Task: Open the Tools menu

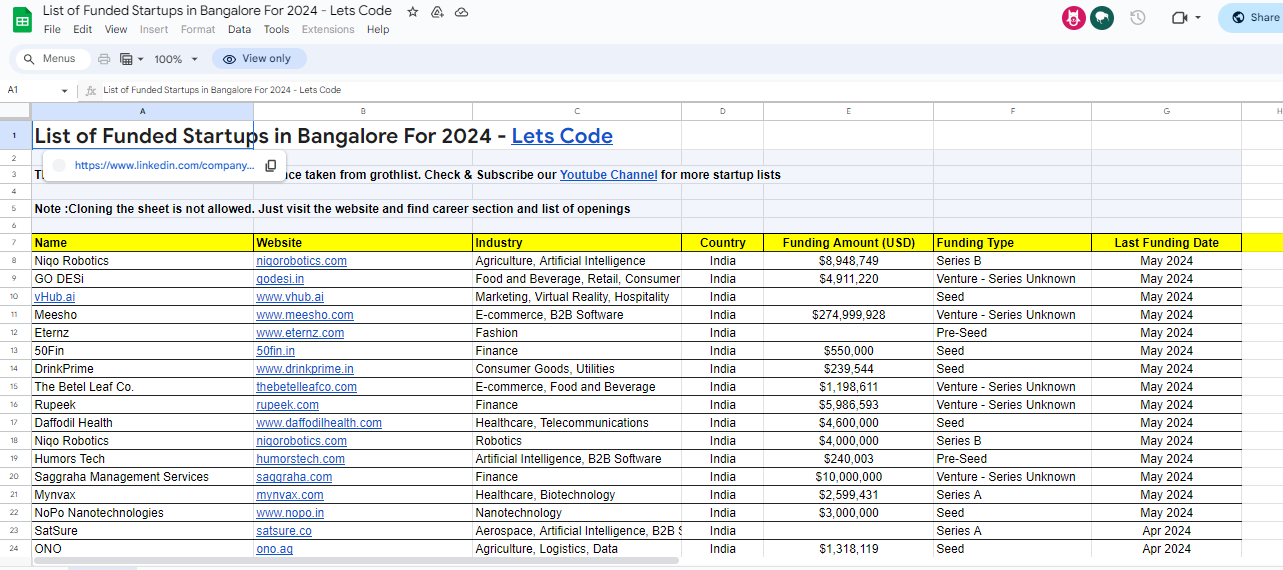Action: 276,30
